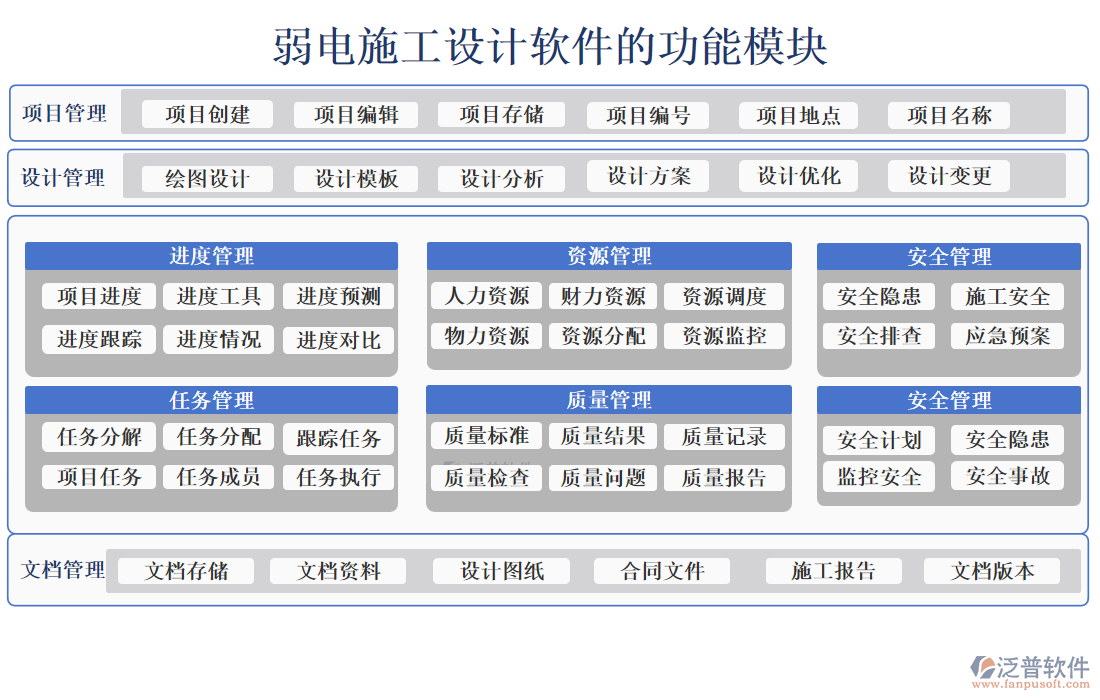
Task: Click 进度对比
Action: click(x=338, y=340)
